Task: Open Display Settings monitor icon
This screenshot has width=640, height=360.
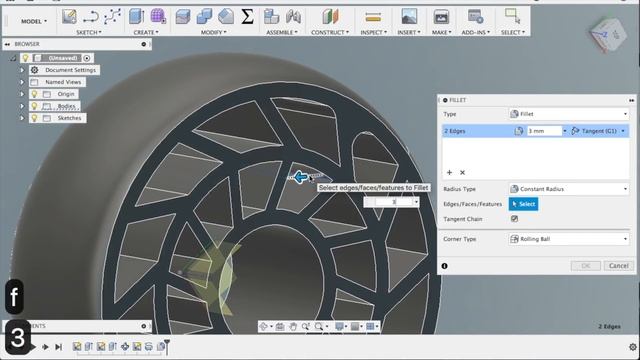Action: coord(339,326)
